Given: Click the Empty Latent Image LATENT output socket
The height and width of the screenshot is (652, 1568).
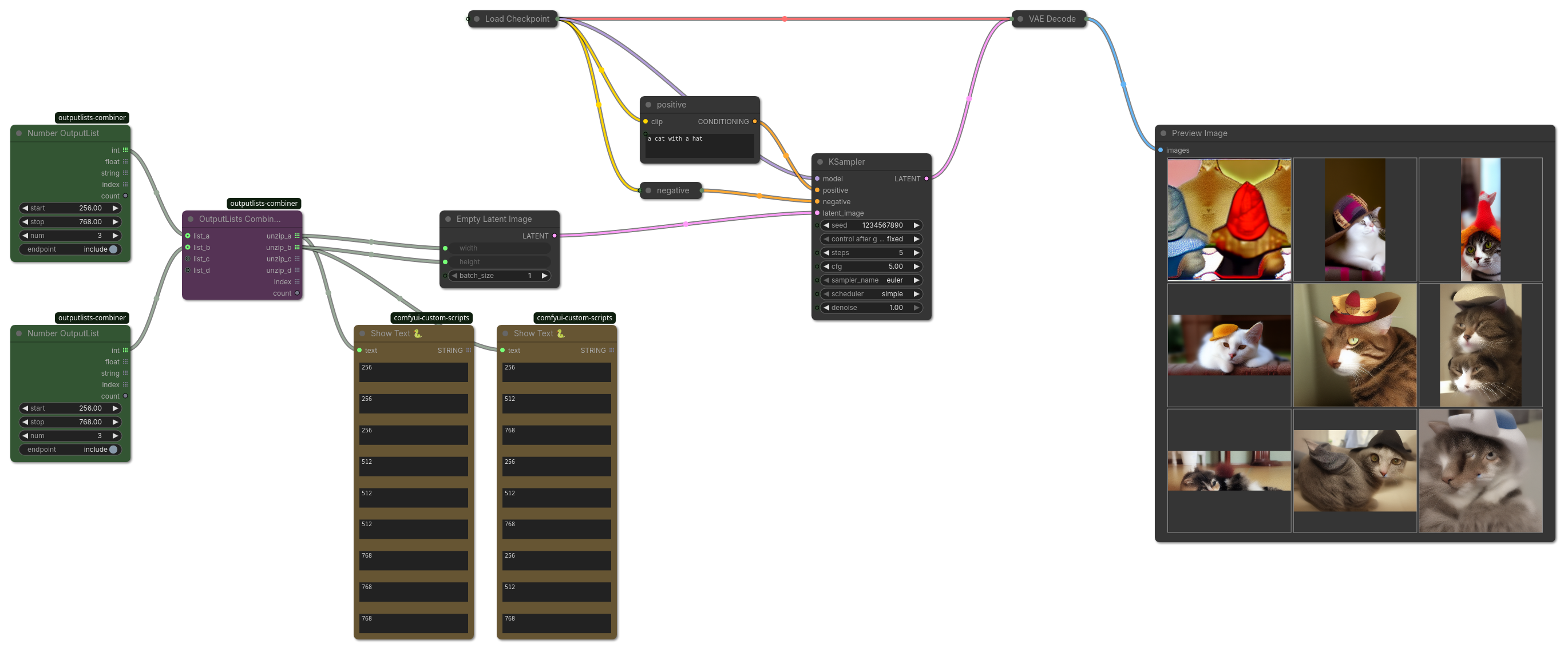Looking at the screenshot, I should point(555,236).
